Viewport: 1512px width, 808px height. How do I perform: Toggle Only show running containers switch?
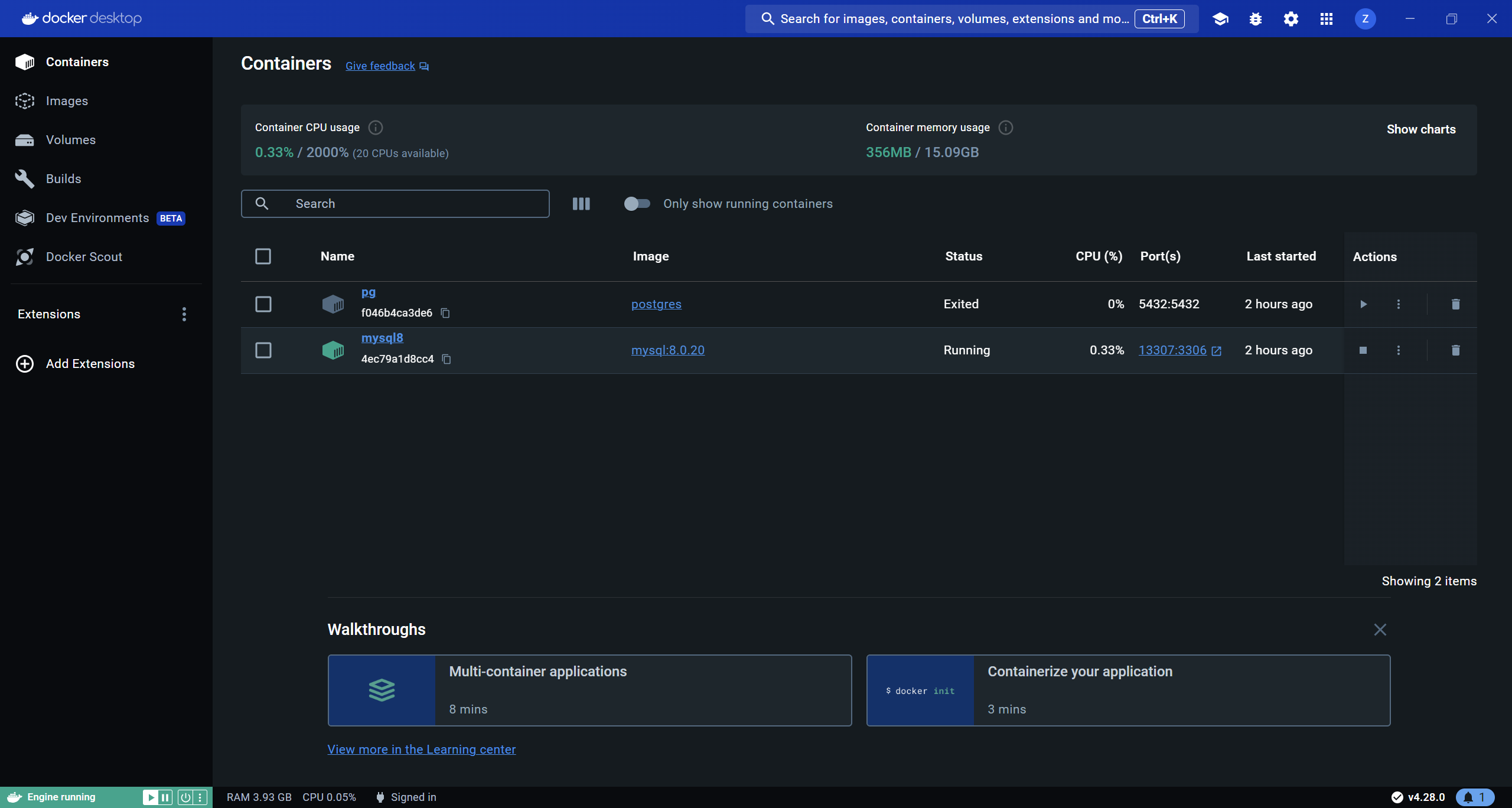tap(637, 204)
